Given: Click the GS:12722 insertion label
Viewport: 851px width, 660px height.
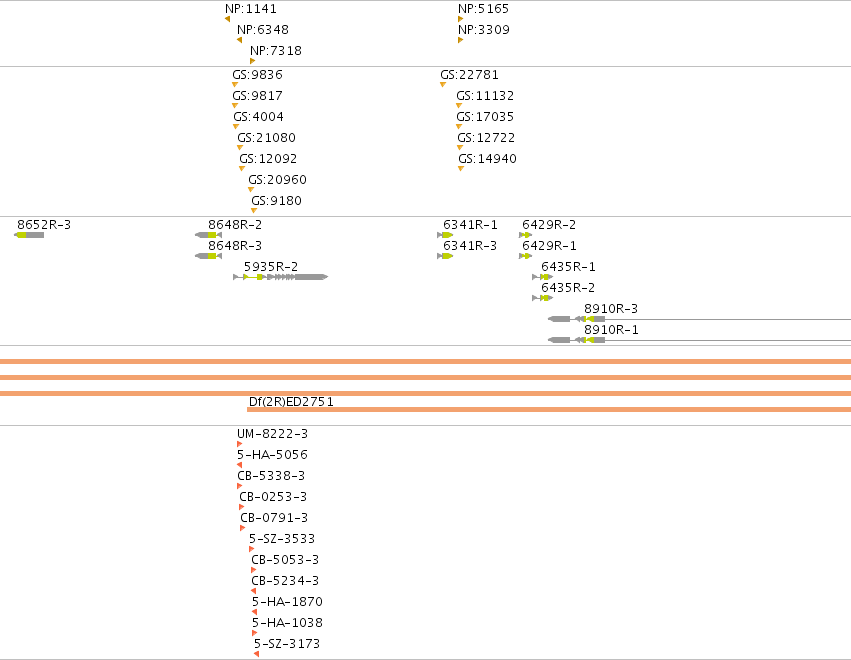Looking at the screenshot, I should [x=486, y=138].
